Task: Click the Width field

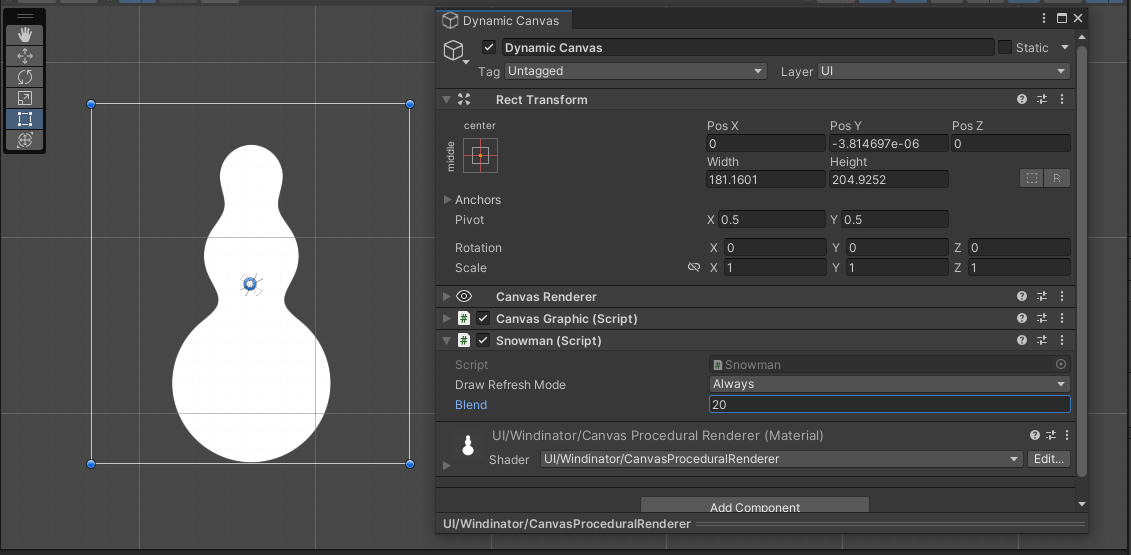Action: pyautogui.click(x=765, y=180)
